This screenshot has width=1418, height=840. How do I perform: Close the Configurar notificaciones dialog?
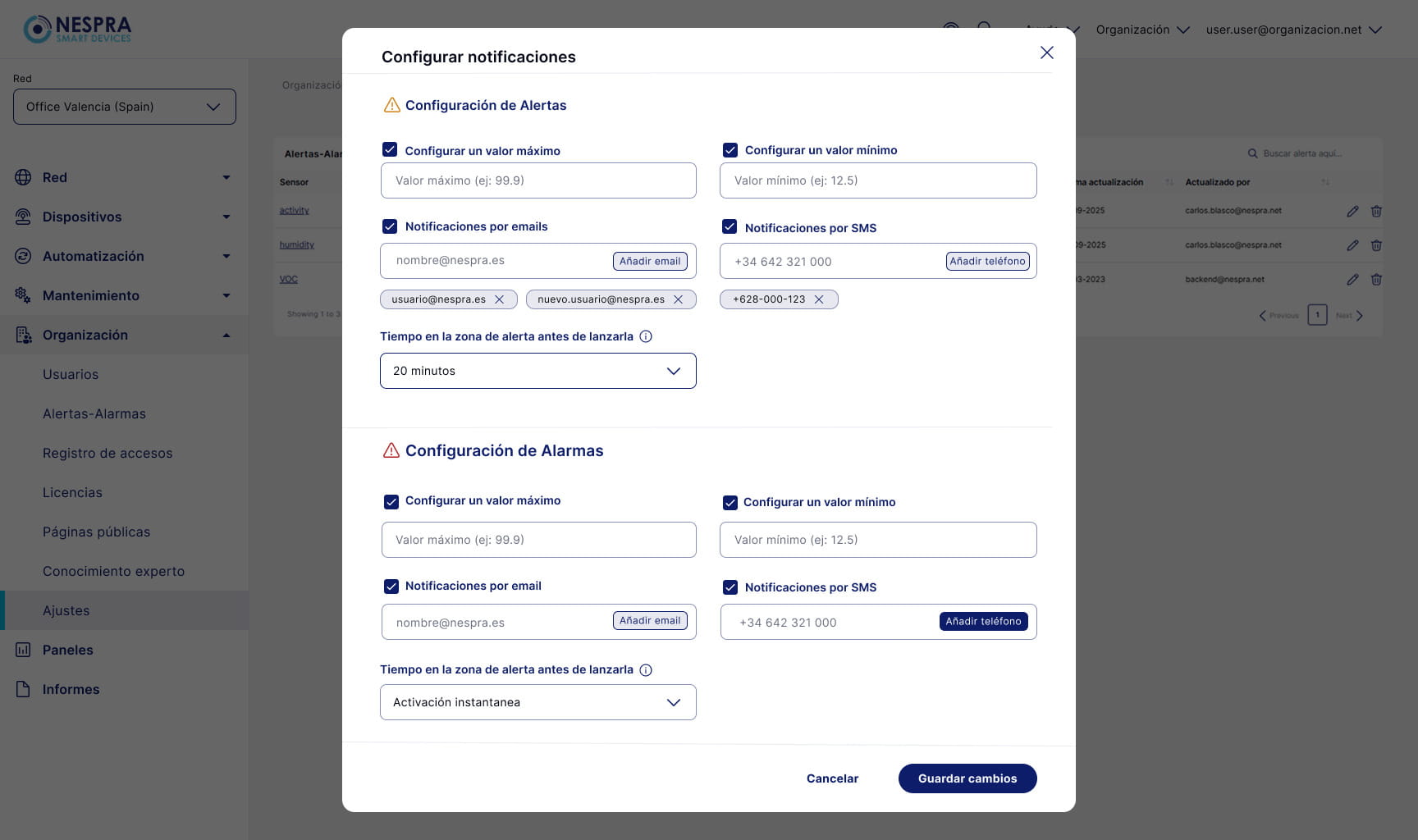point(1046,52)
